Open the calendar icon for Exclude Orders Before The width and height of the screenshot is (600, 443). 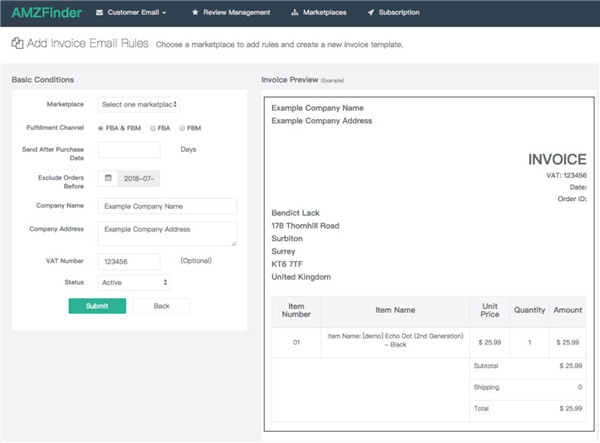[108, 178]
